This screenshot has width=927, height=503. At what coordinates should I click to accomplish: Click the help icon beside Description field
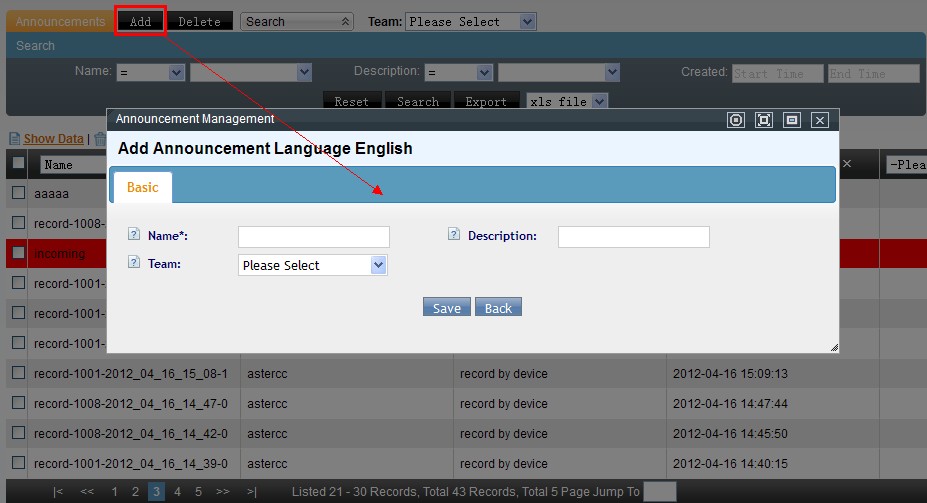454,234
